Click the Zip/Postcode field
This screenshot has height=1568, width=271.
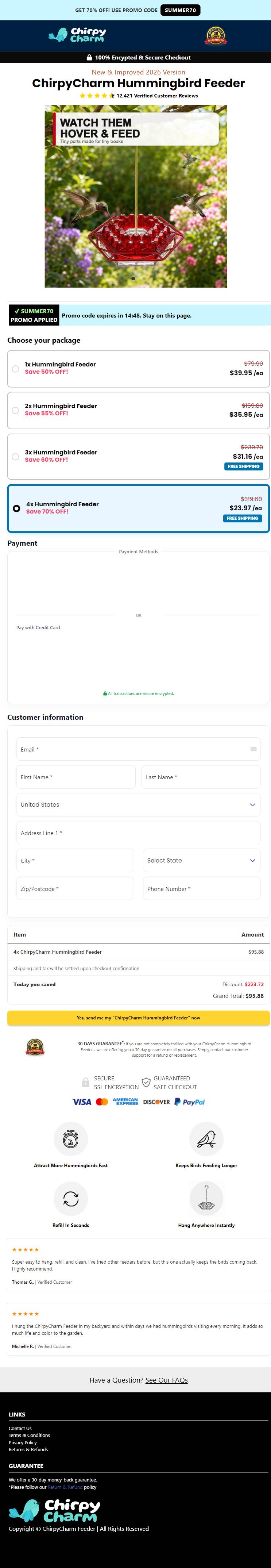coord(75,888)
